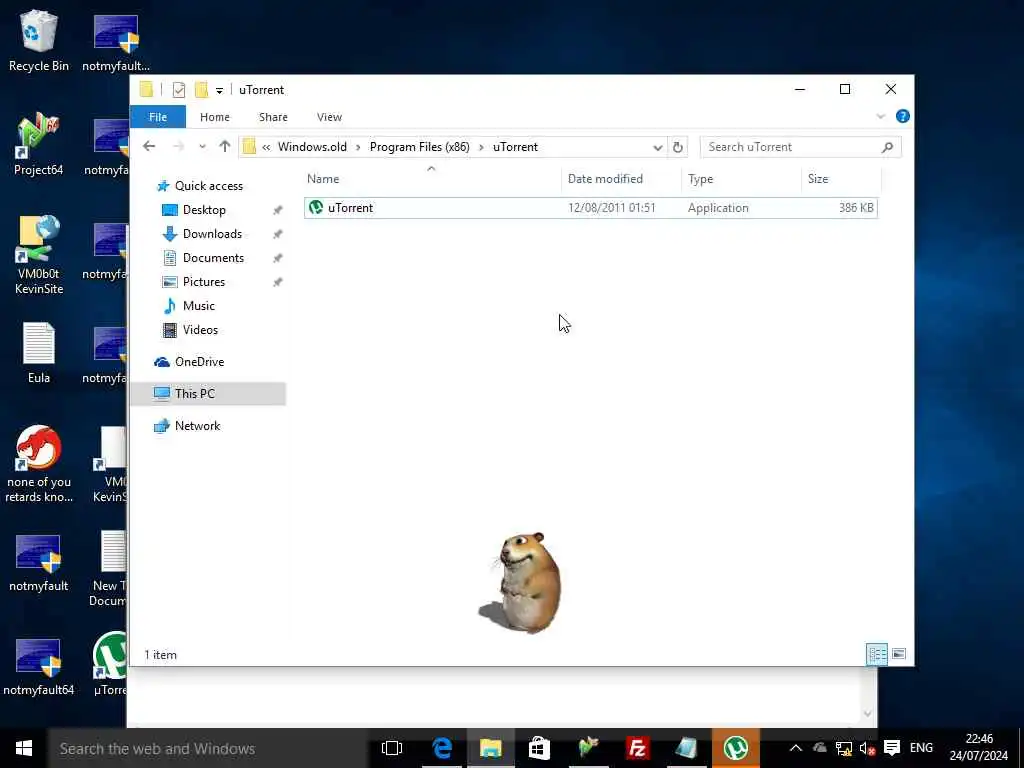Screen dimensions: 1024x768
Task: Open the Start menu
Action: pos(24,748)
